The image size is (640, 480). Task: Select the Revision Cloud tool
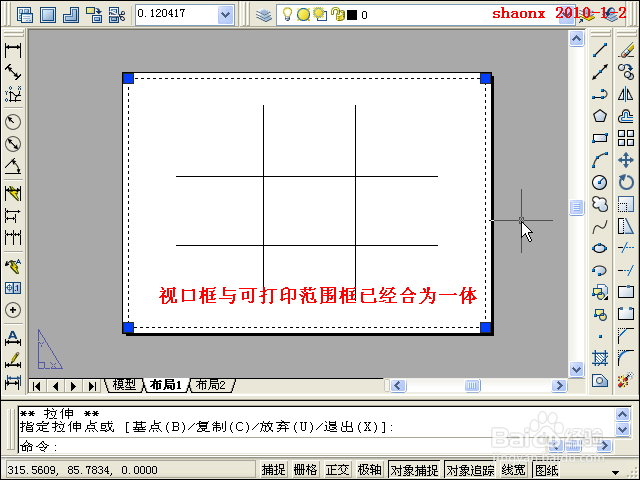click(x=600, y=204)
